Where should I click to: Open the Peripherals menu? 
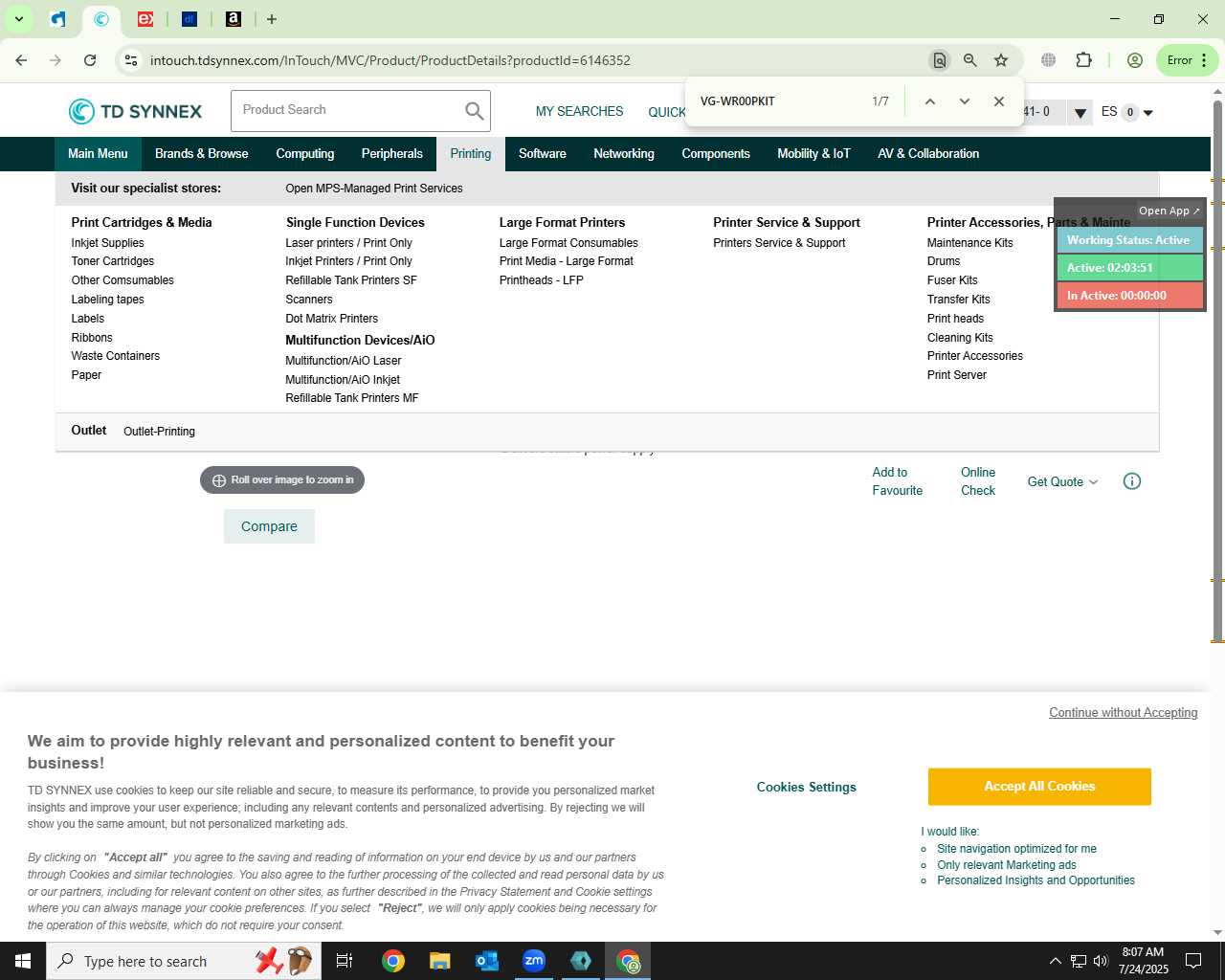(x=392, y=154)
